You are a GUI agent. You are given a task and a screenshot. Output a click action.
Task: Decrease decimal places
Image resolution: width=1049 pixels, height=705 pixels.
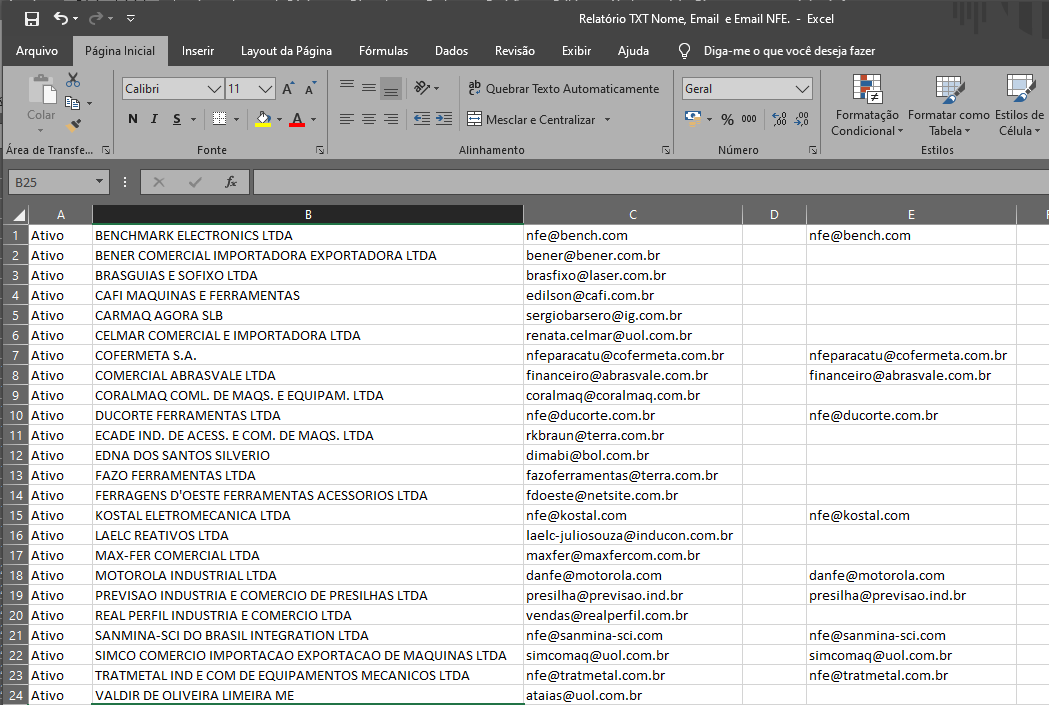801,119
